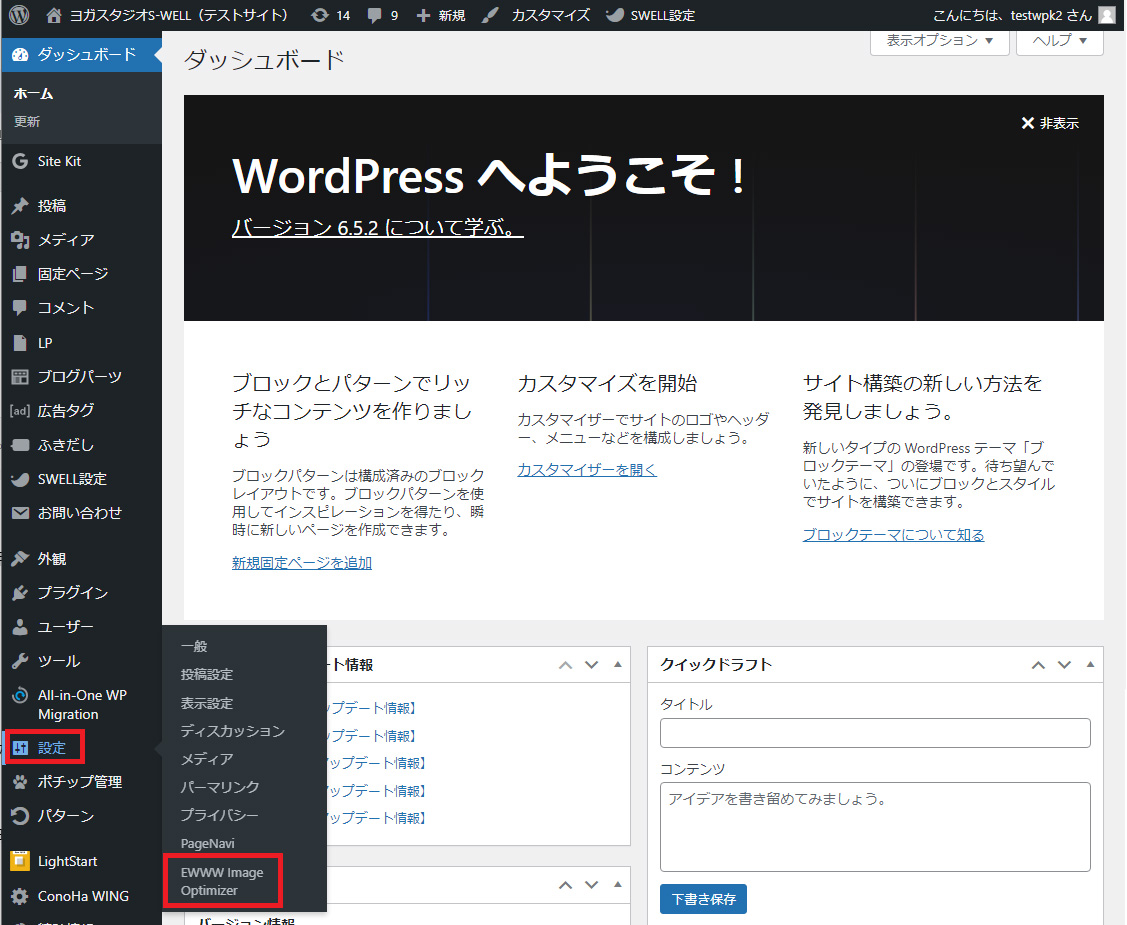Dismiss welcome panel with 非表示

pyautogui.click(x=1050, y=124)
